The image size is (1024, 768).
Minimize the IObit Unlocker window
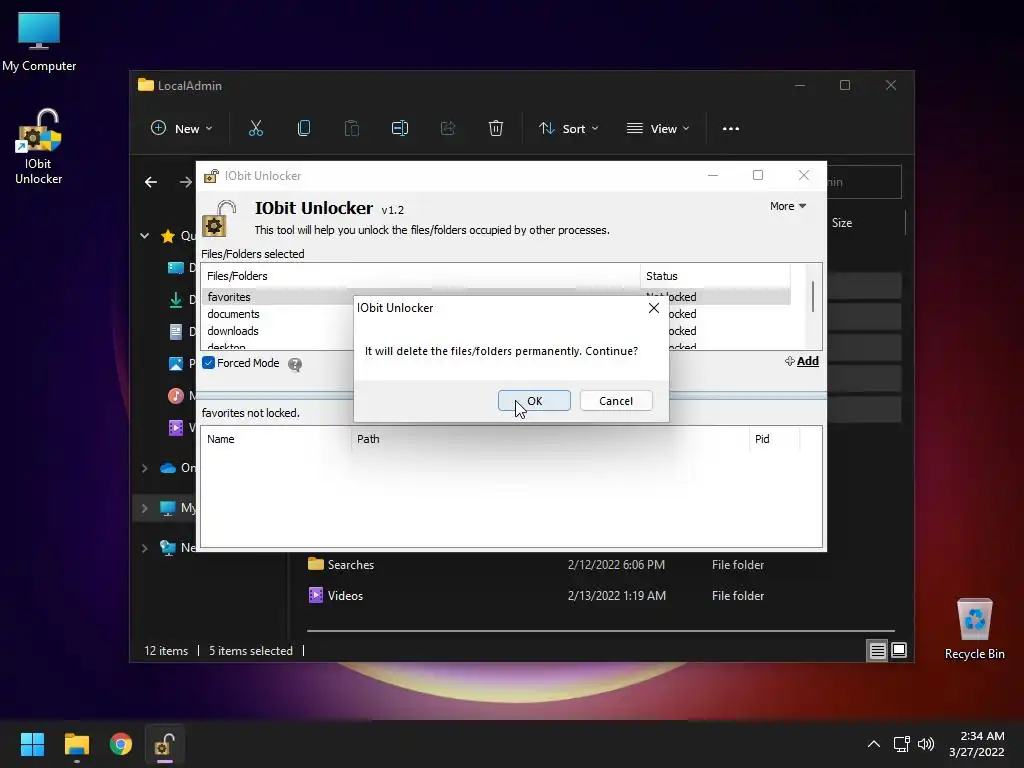coord(713,175)
